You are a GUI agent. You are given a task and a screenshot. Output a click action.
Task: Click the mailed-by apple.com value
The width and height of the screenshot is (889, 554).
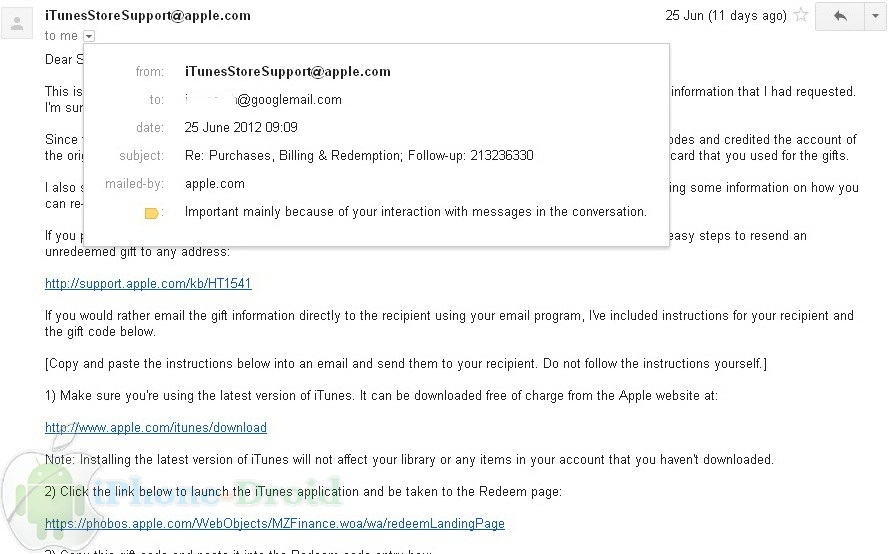[x=215, y=184]
